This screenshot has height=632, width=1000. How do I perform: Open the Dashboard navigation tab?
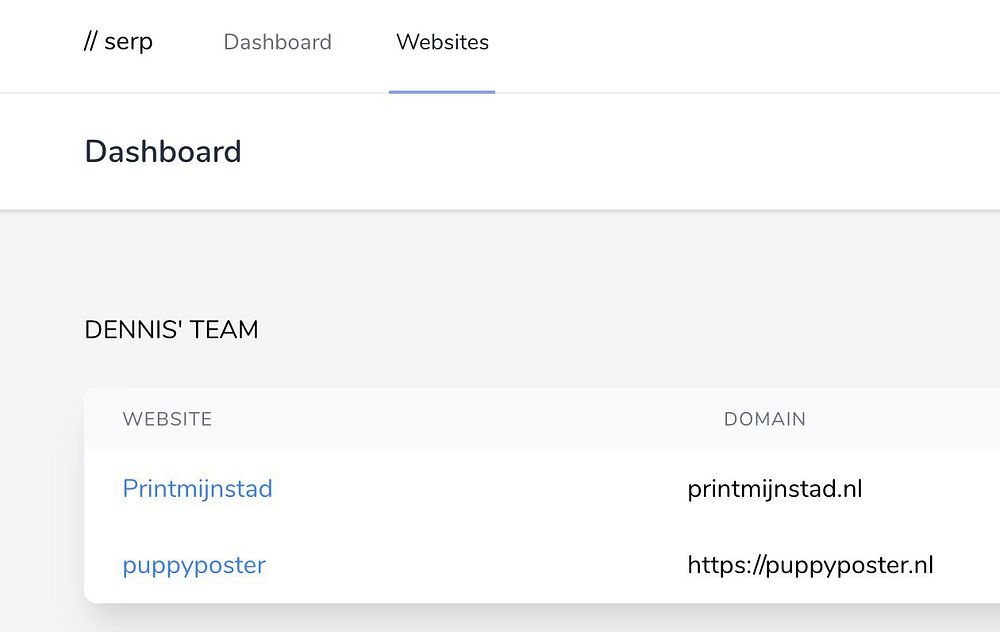(x=277, y=42)
